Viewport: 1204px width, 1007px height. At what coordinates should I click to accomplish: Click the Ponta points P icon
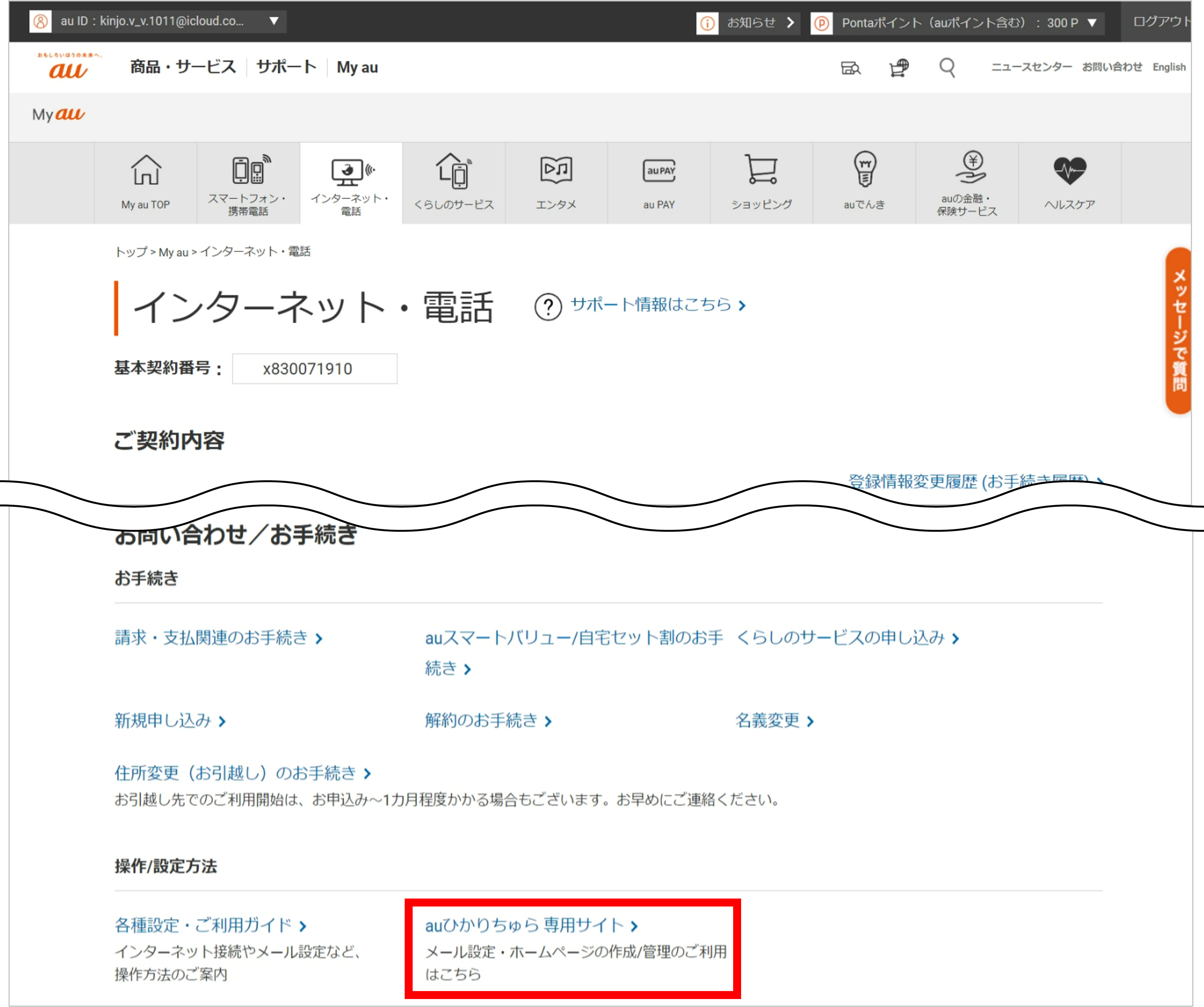[x=821, y=23]
